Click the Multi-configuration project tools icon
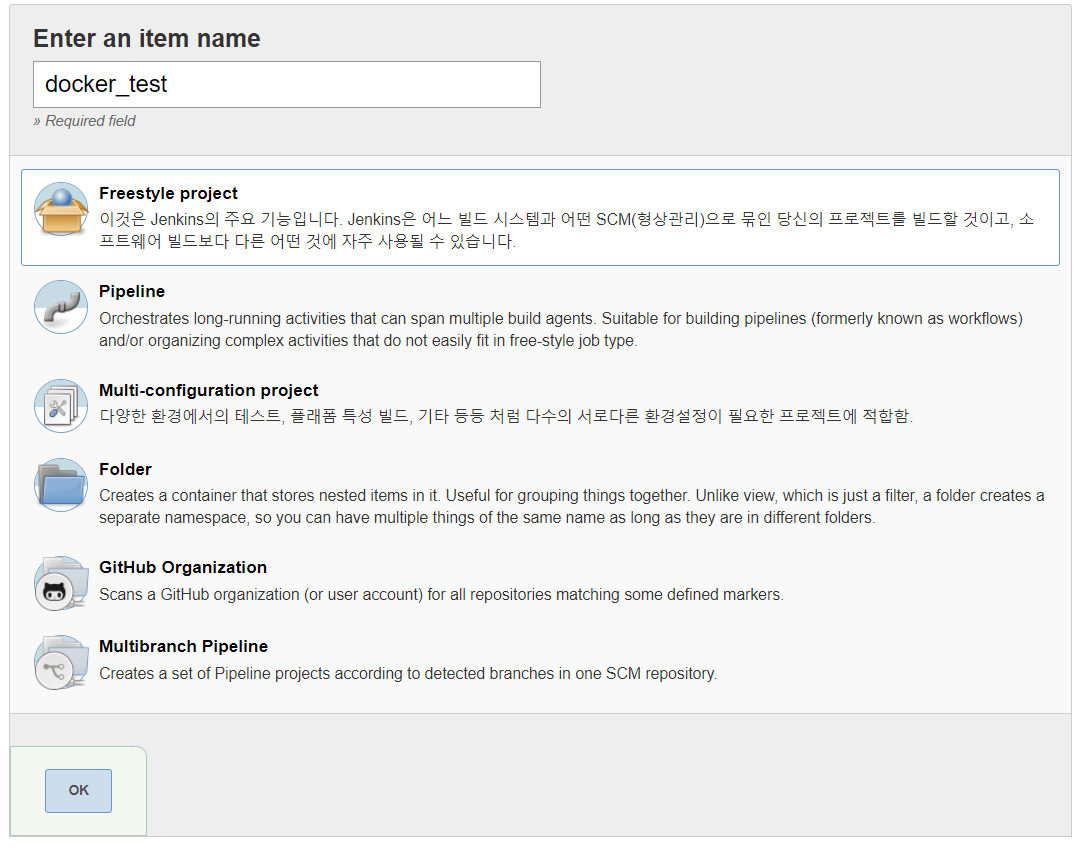 (x=61, y=406)
